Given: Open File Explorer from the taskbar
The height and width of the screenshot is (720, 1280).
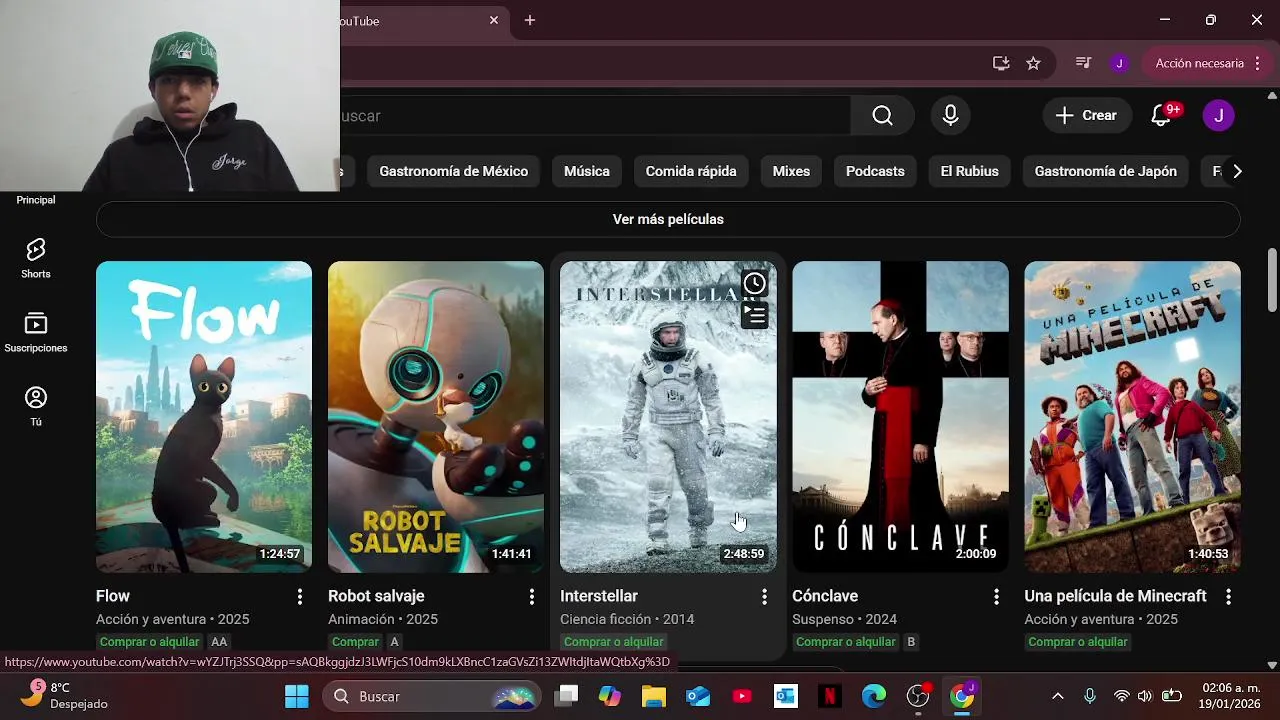Looking at the screenshot, I should [x=653, y=696].
